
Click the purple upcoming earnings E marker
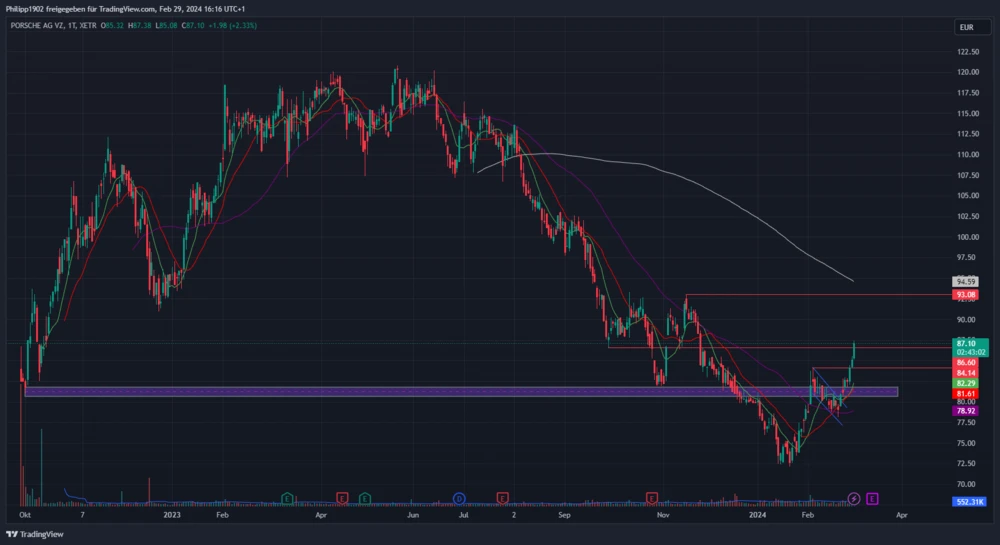point(872,497)
